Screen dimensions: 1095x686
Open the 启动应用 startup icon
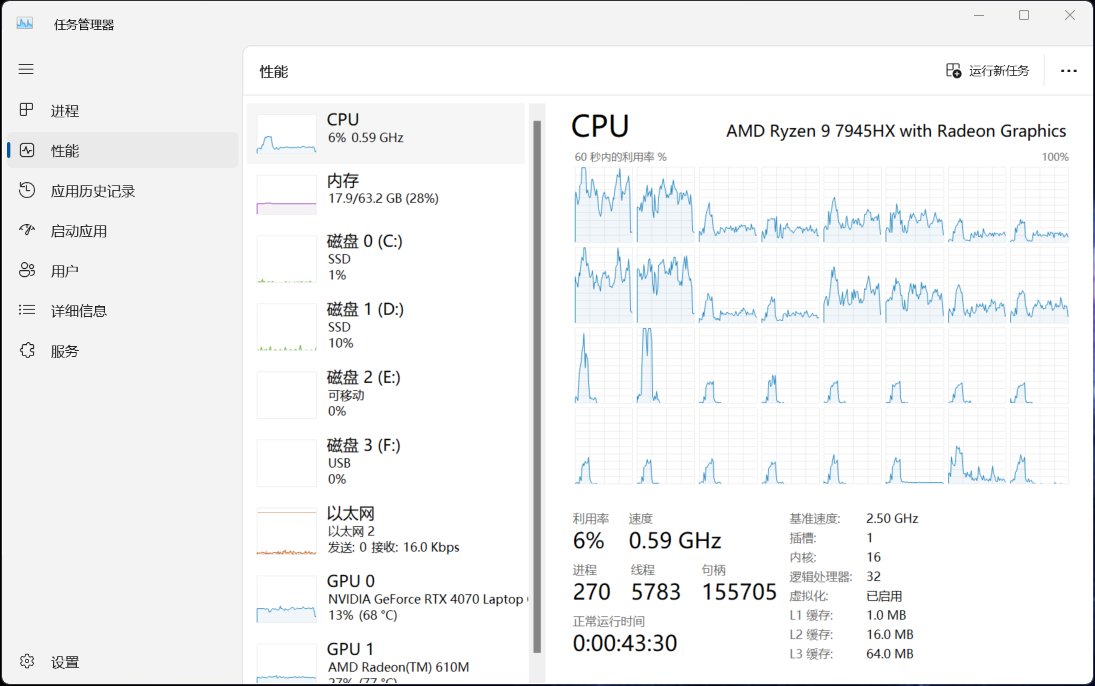click(27, 230)
